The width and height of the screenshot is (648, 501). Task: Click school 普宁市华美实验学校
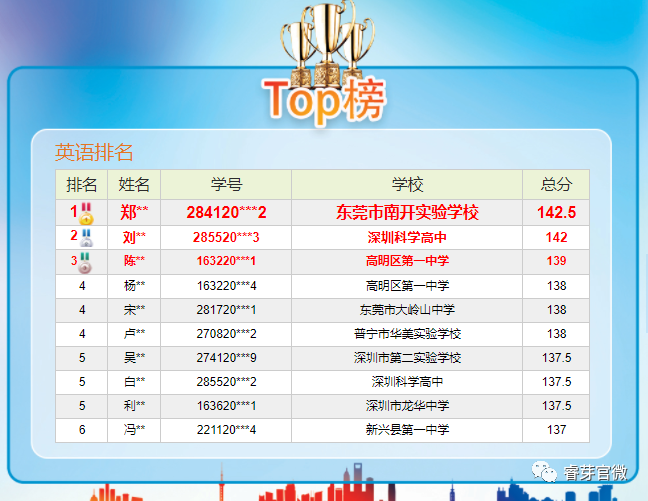[407, 334]
